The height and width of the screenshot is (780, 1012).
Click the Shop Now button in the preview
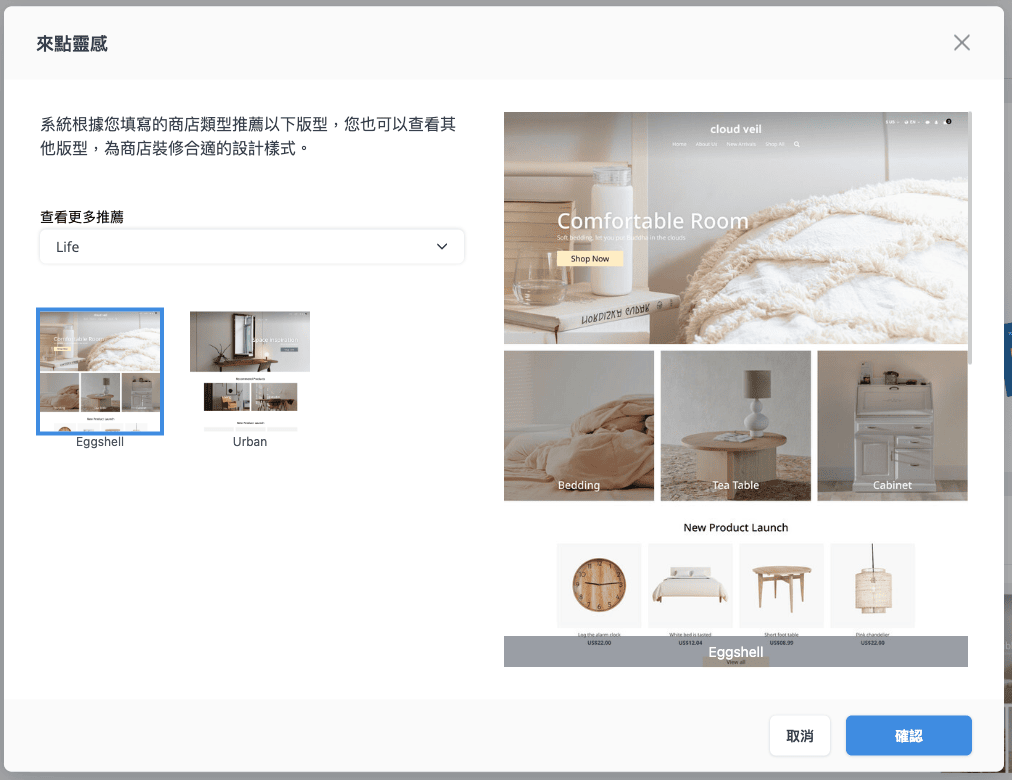pyautogui.click(x=590, y=258)
